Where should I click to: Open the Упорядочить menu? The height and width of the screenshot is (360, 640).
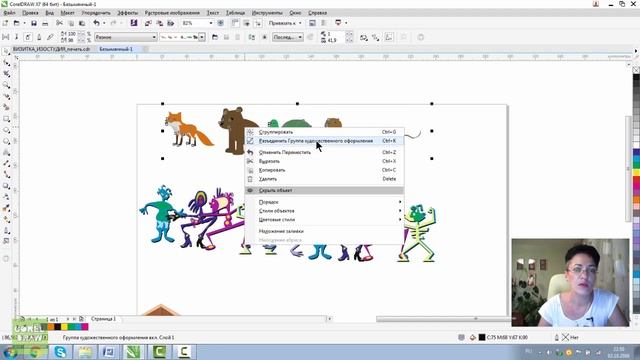(x=96, y=13)
